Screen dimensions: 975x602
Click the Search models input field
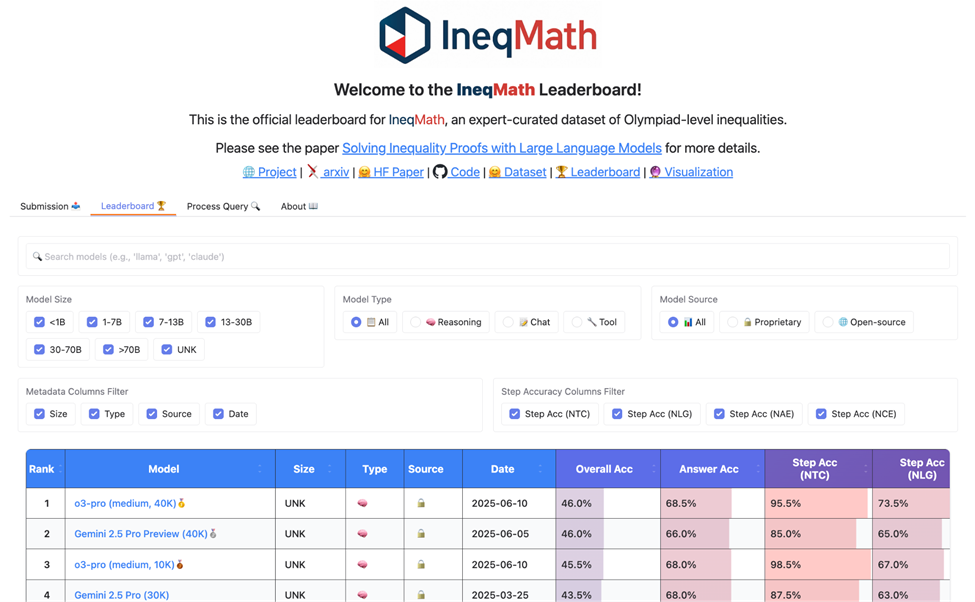(x=488, y=256)
